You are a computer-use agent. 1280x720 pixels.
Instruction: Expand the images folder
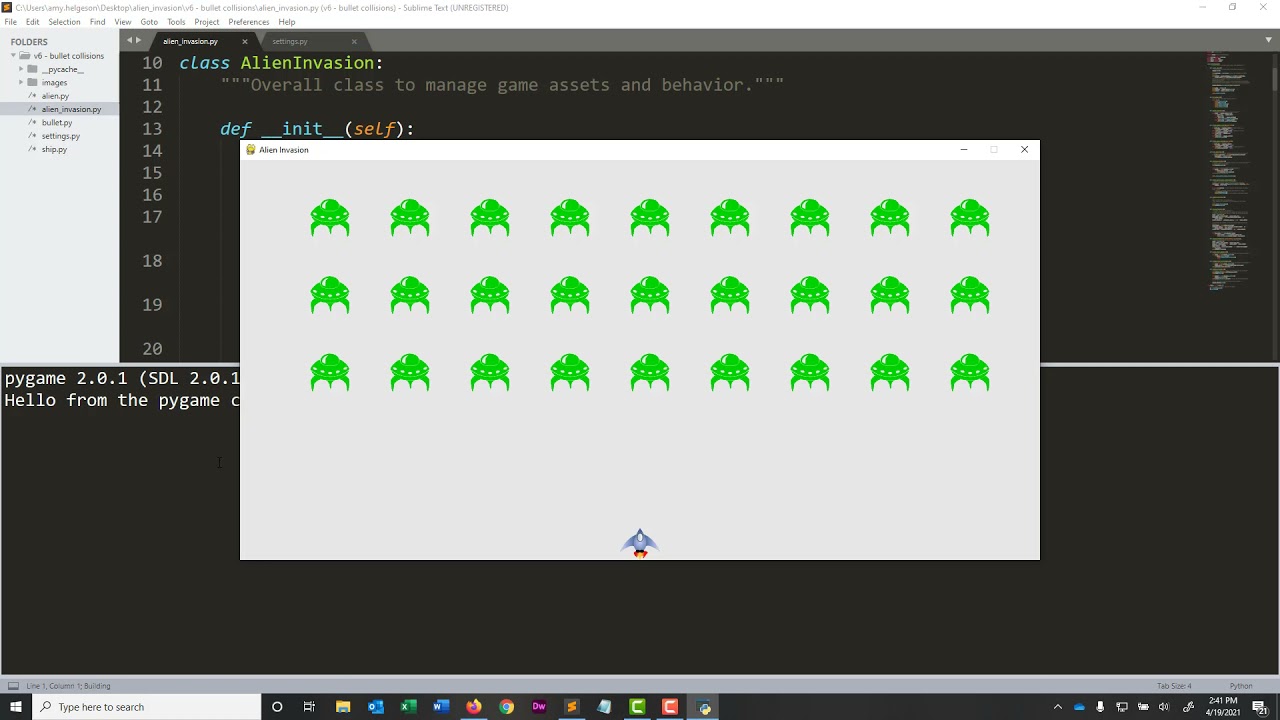[21, 82]
